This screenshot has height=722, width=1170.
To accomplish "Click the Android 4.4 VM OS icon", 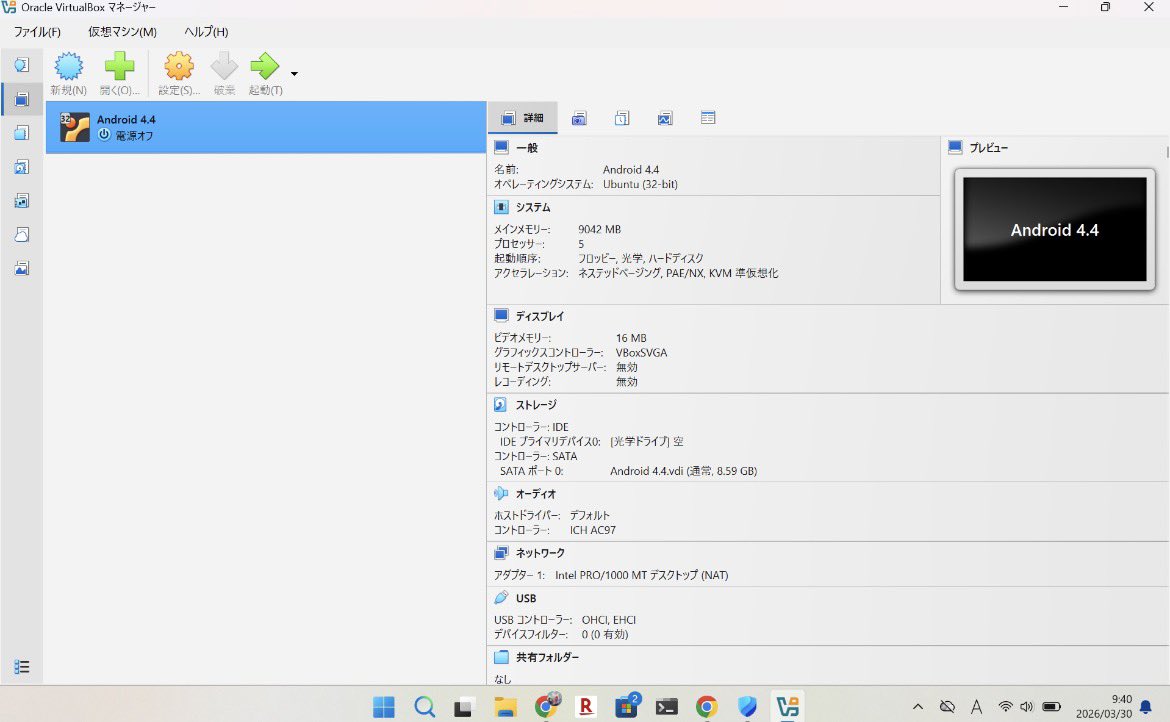I will pyautogui.click(x=75, y=128).
